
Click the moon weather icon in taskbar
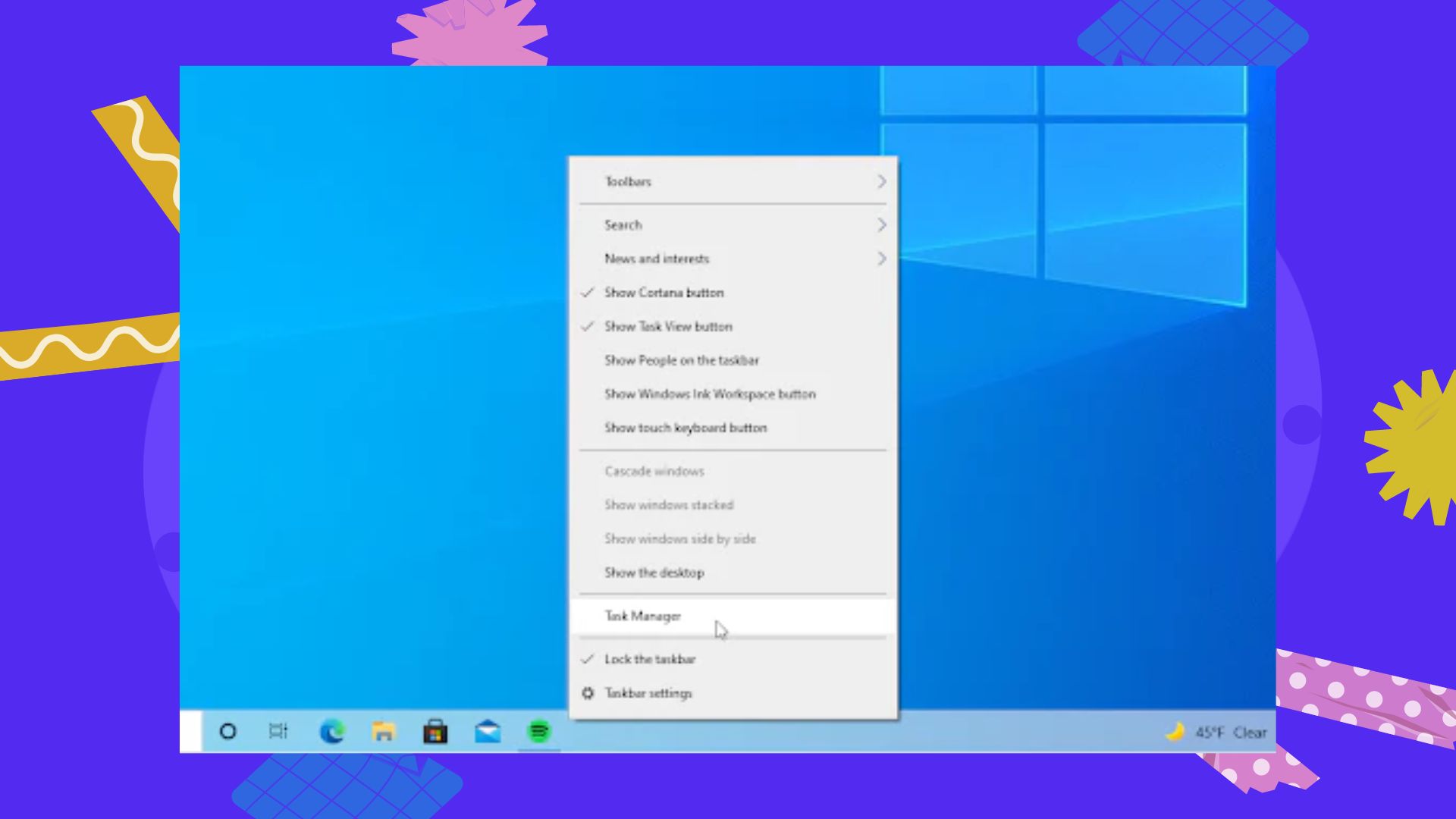point(1175,732)
